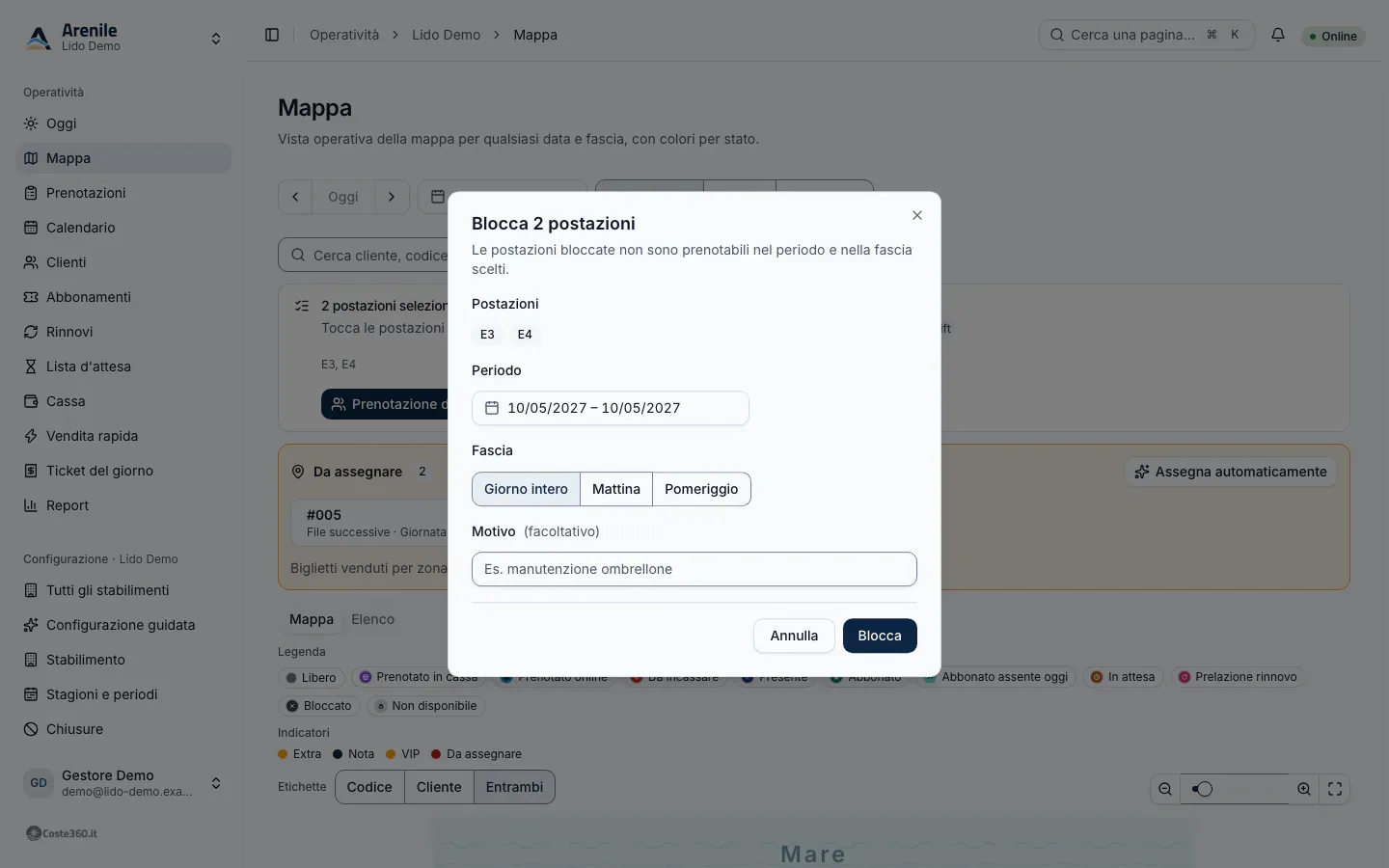The image size is (1389, 868).
Task: Click the Cassa wallet icon
Action: click(31, 401)
